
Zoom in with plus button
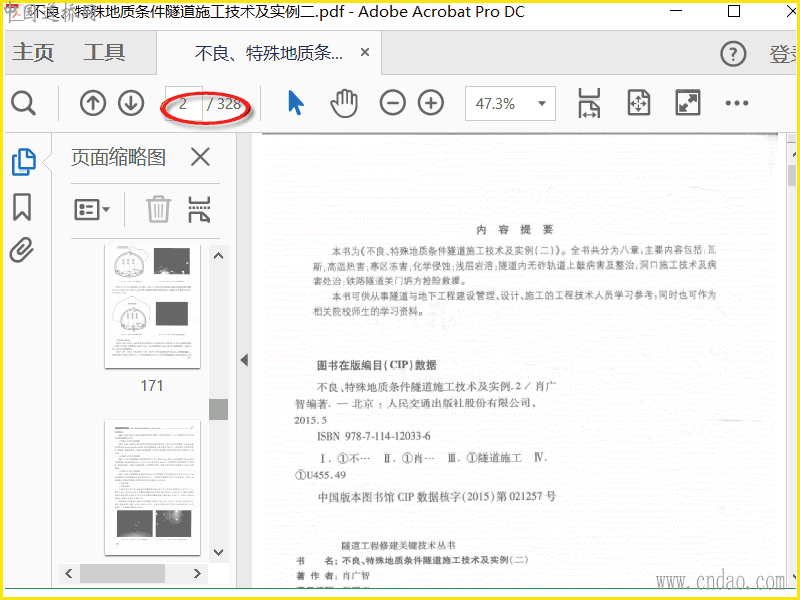coord(431,104)
